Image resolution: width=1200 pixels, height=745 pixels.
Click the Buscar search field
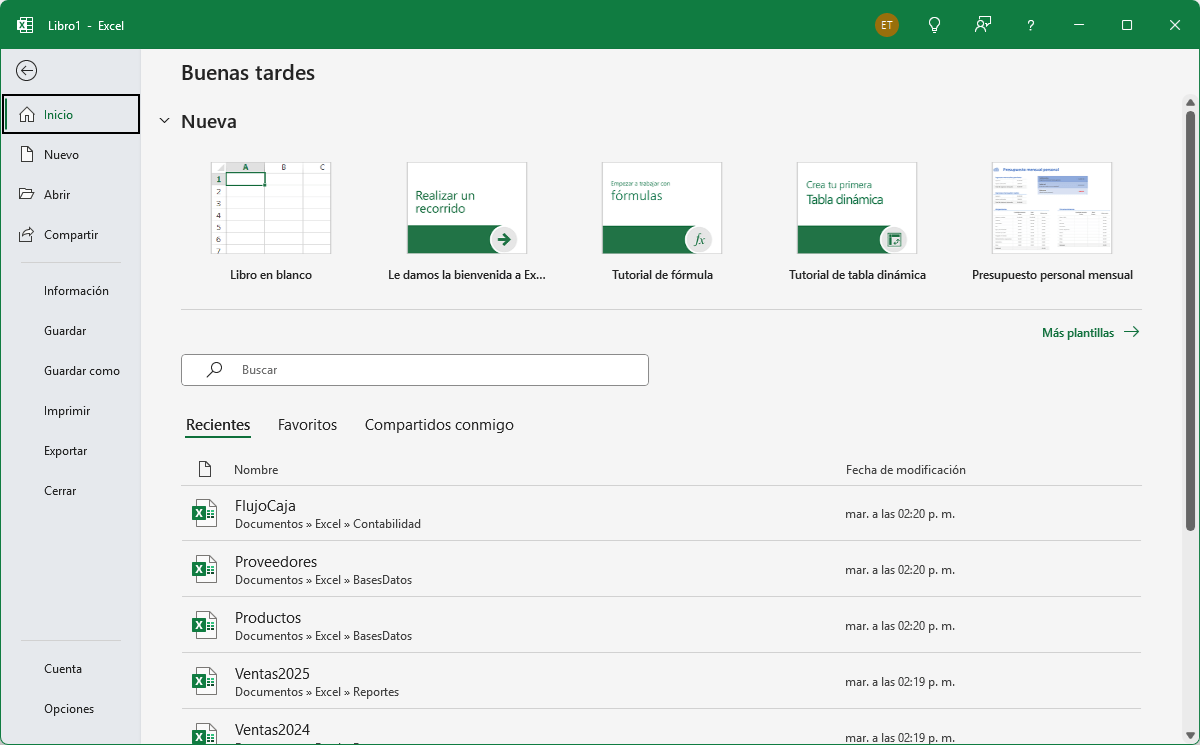[415, 369]
